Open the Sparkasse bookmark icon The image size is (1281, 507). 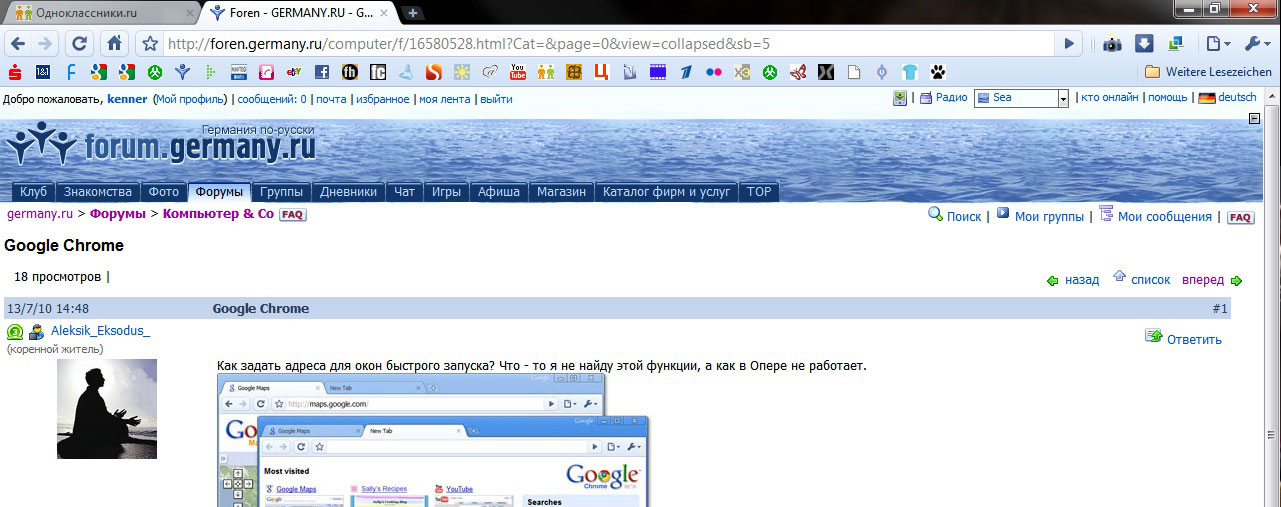pos(14,72)
